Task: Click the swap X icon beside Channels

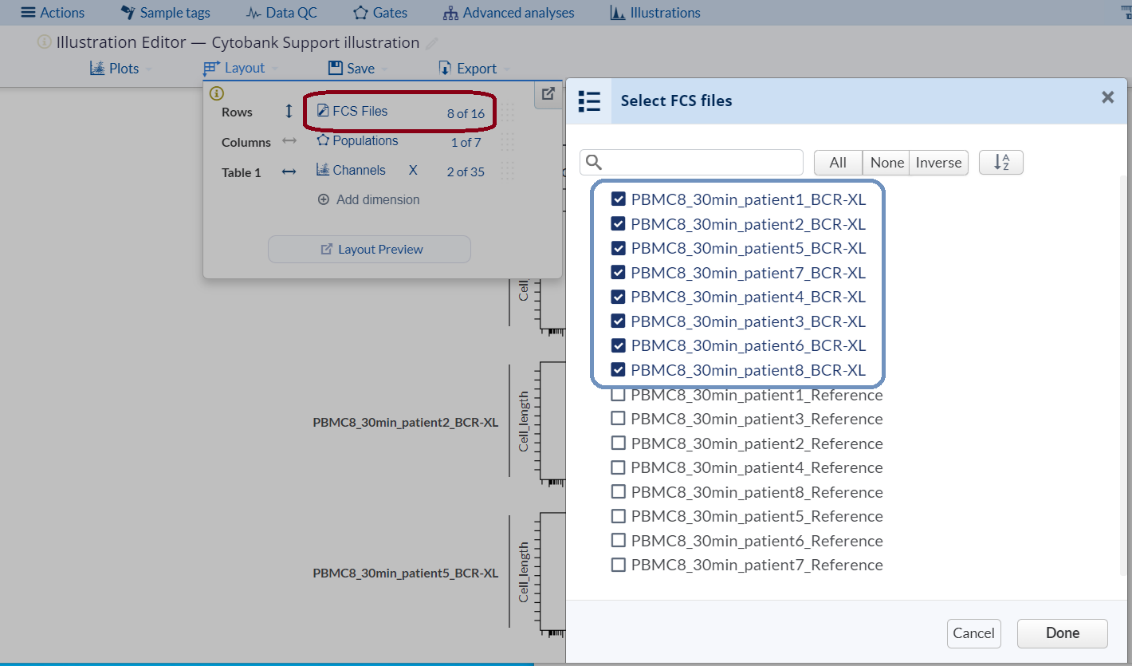Action: pyautogui.click(x=413, y=171)
